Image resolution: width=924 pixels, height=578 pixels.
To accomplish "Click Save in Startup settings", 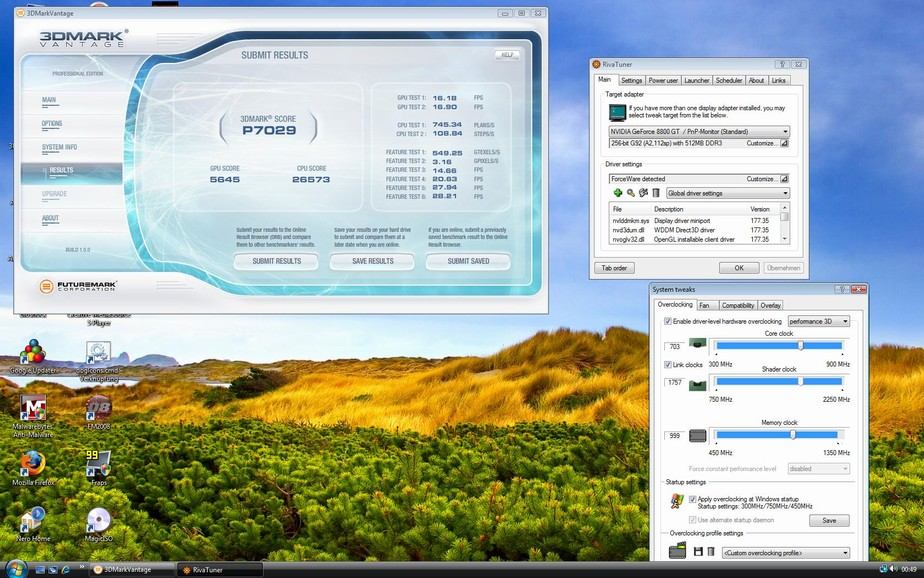I will [829, 520].
